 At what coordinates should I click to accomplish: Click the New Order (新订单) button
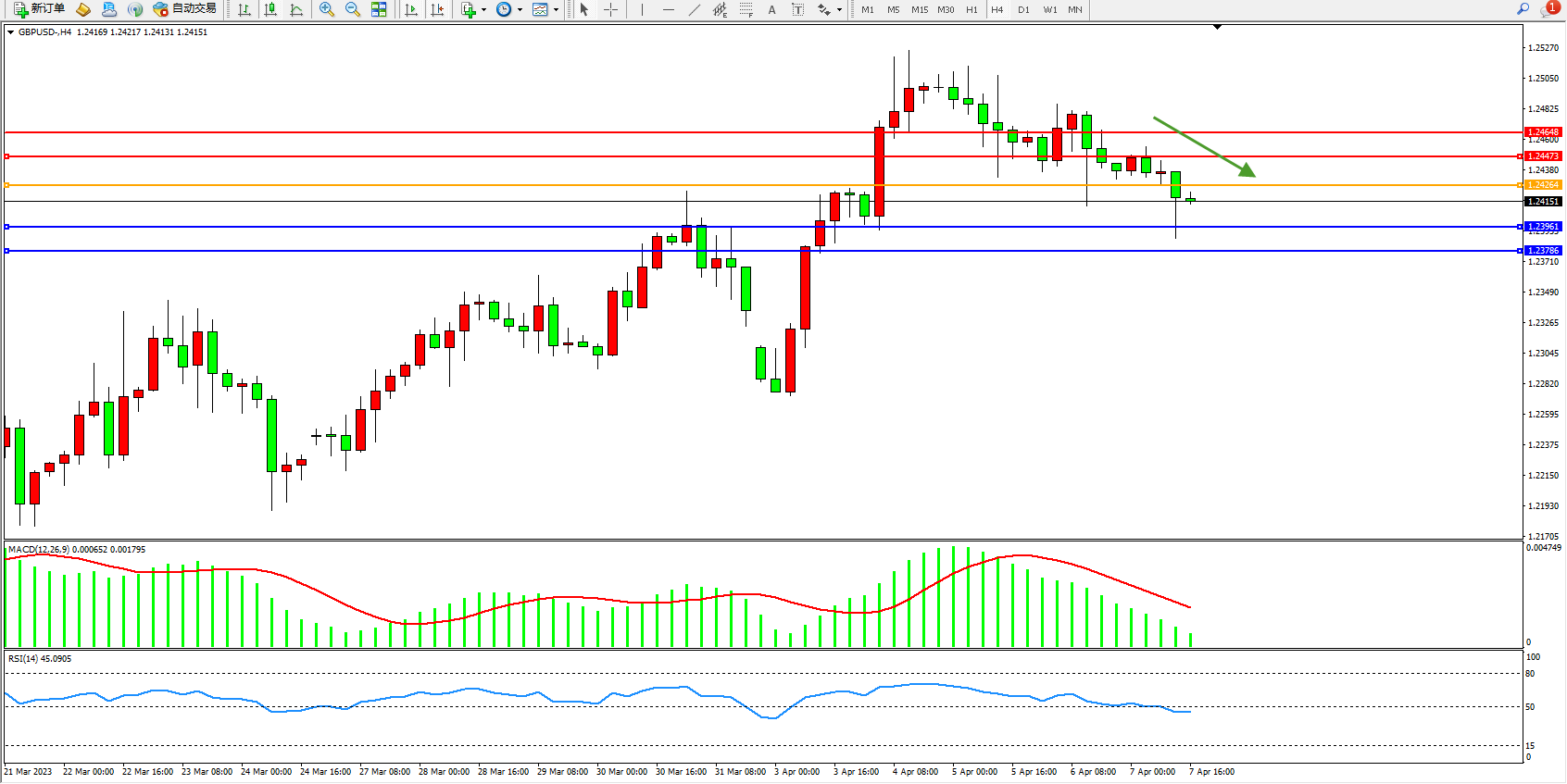click(39, 9)
